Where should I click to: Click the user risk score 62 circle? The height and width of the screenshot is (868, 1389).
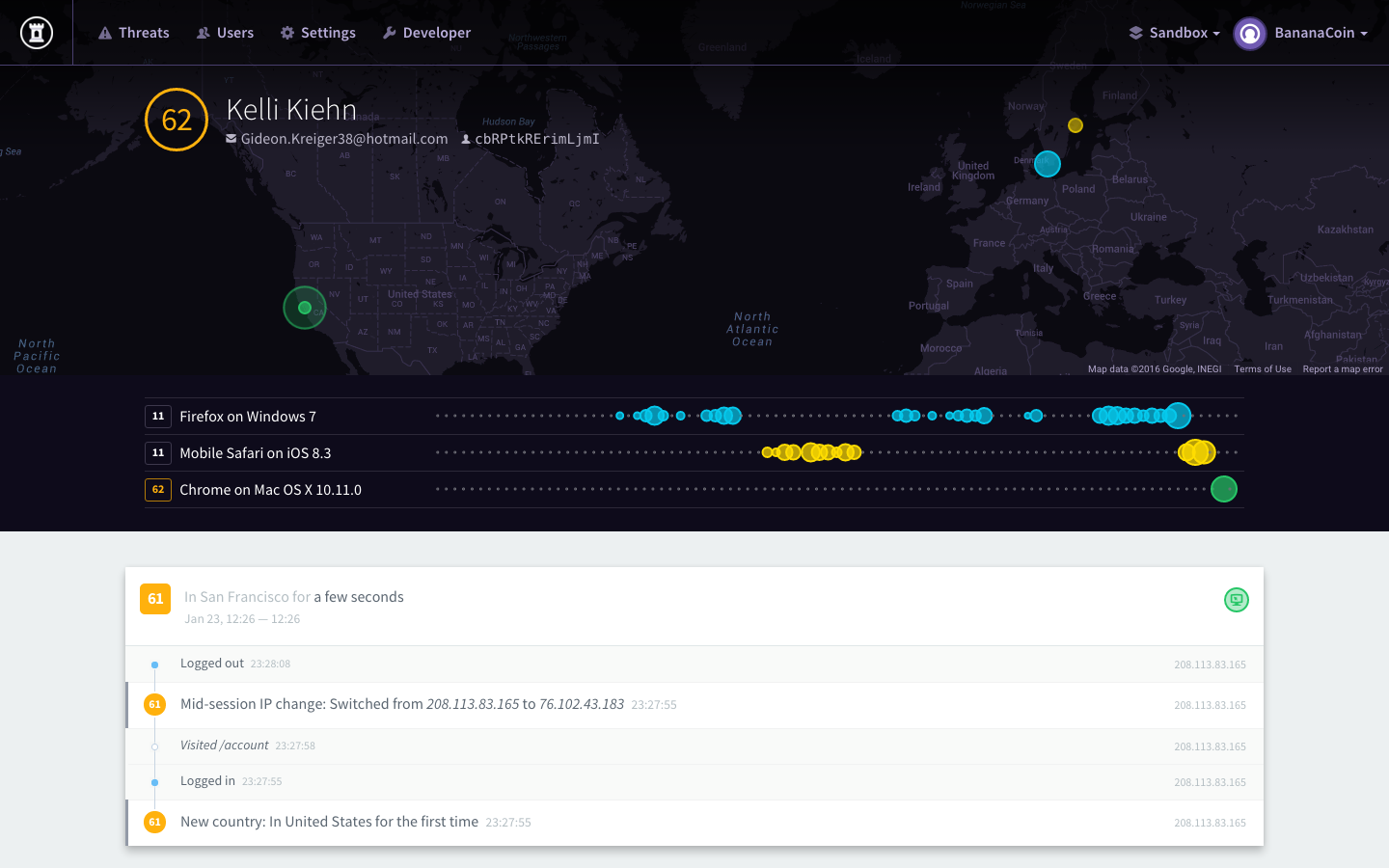(x=177, y=120)
